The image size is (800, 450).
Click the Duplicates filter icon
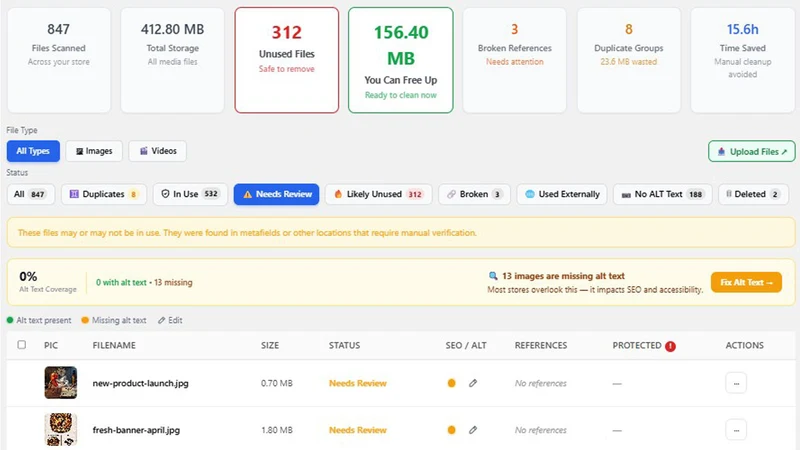[x=74, y=194]
